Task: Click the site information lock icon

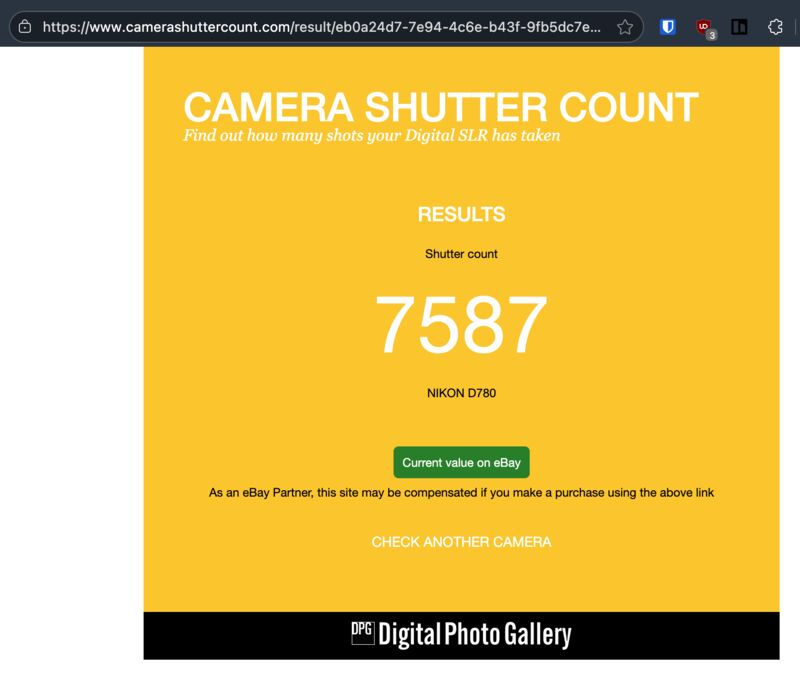Action: pyautogui.click(x=26, y=27)
